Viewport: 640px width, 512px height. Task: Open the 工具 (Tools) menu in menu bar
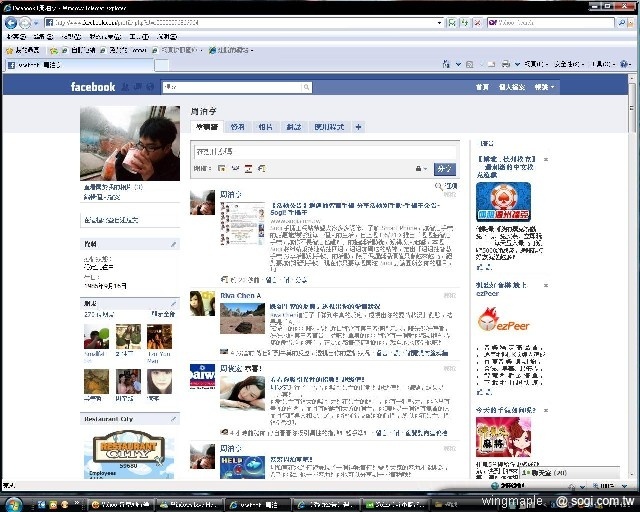click(x=139, y=37)
